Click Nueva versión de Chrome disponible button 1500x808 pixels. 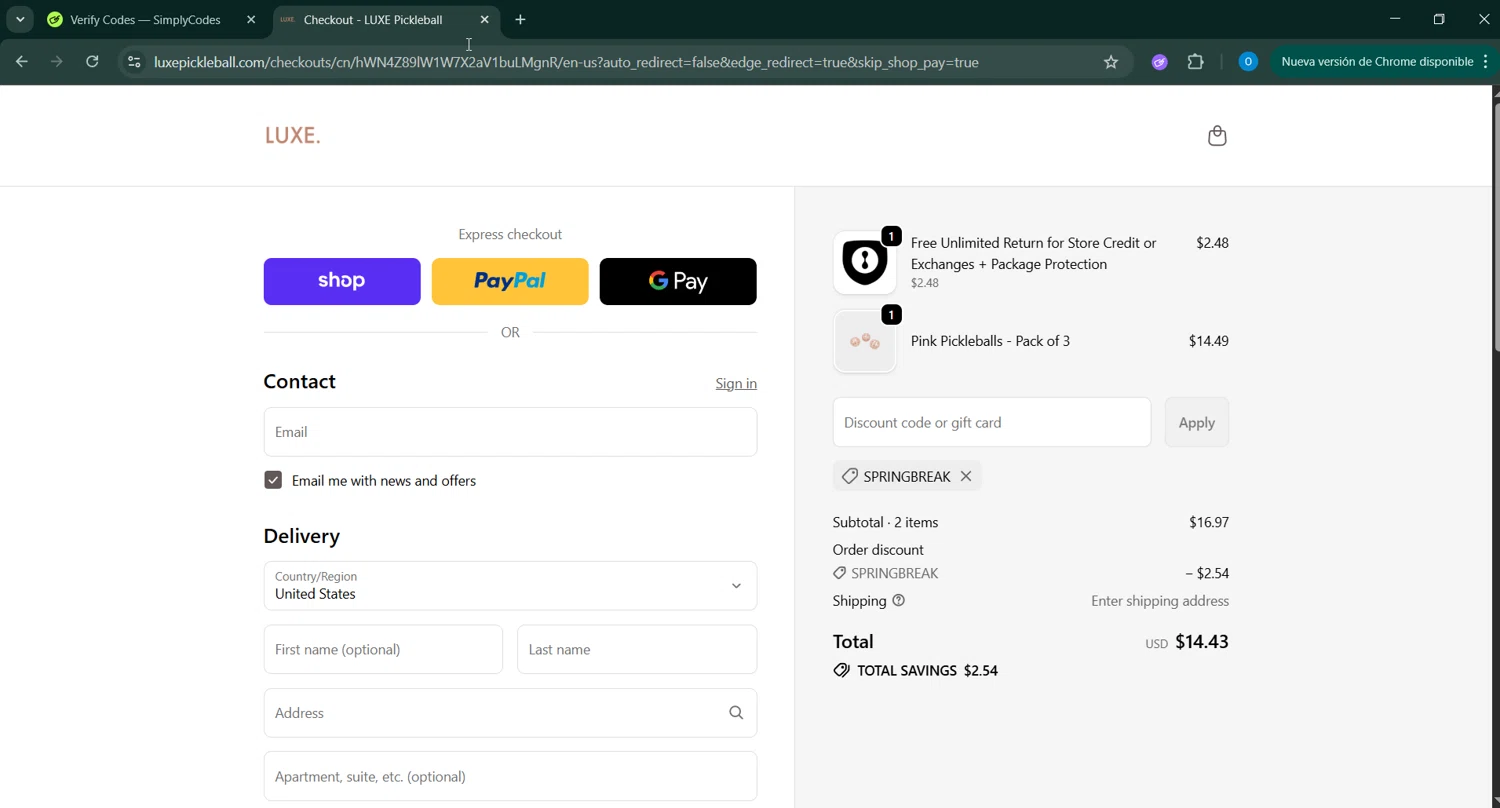[x=1377, y=62]
